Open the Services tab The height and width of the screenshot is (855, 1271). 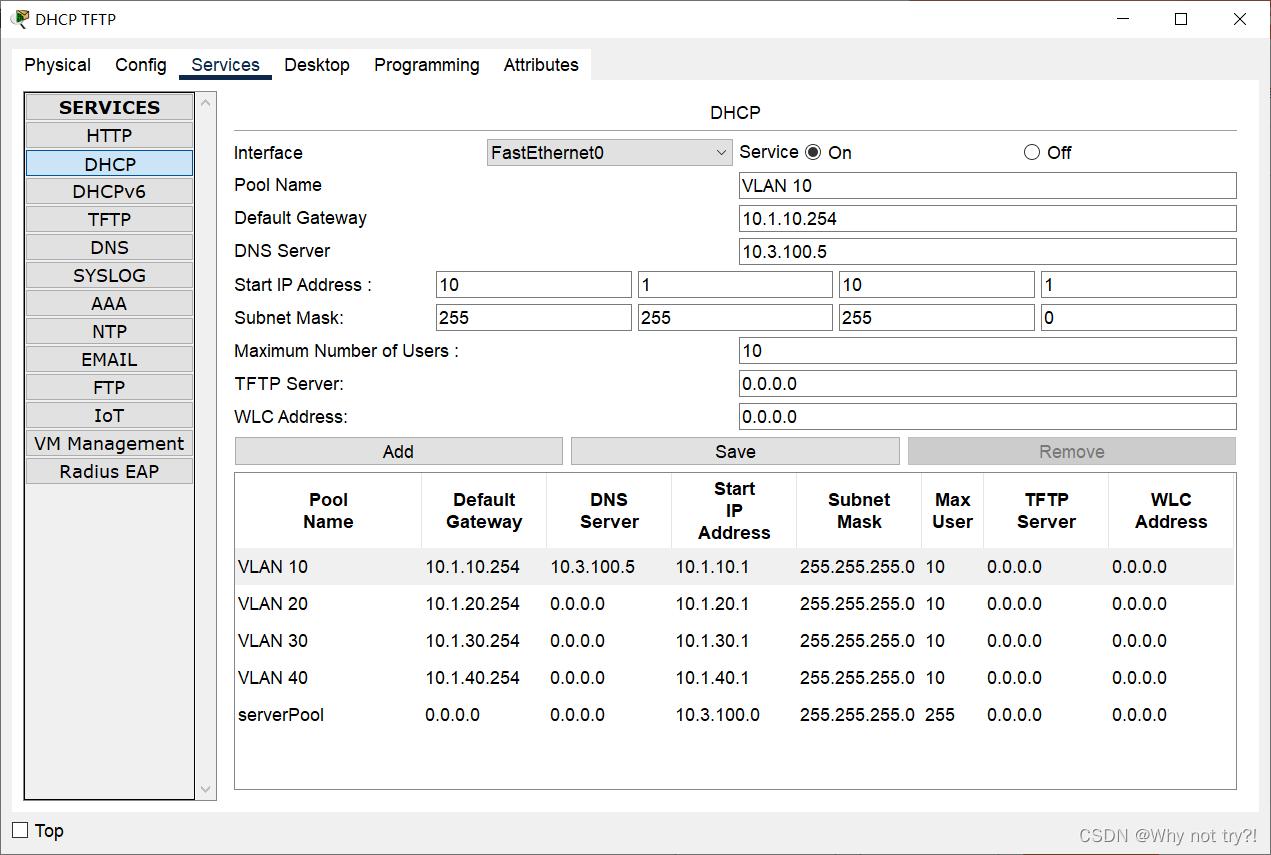click(x=226, y=65)
